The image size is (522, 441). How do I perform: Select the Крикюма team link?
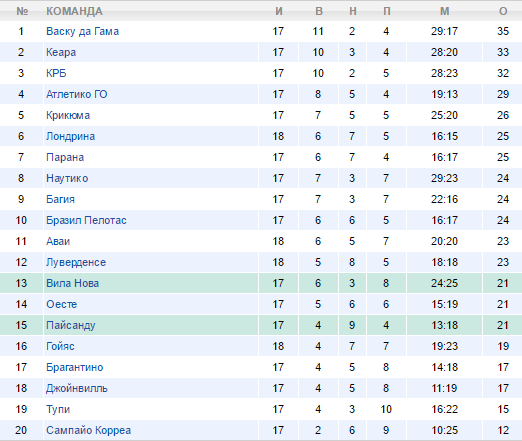pyautogui.click(x=68, y=115)
